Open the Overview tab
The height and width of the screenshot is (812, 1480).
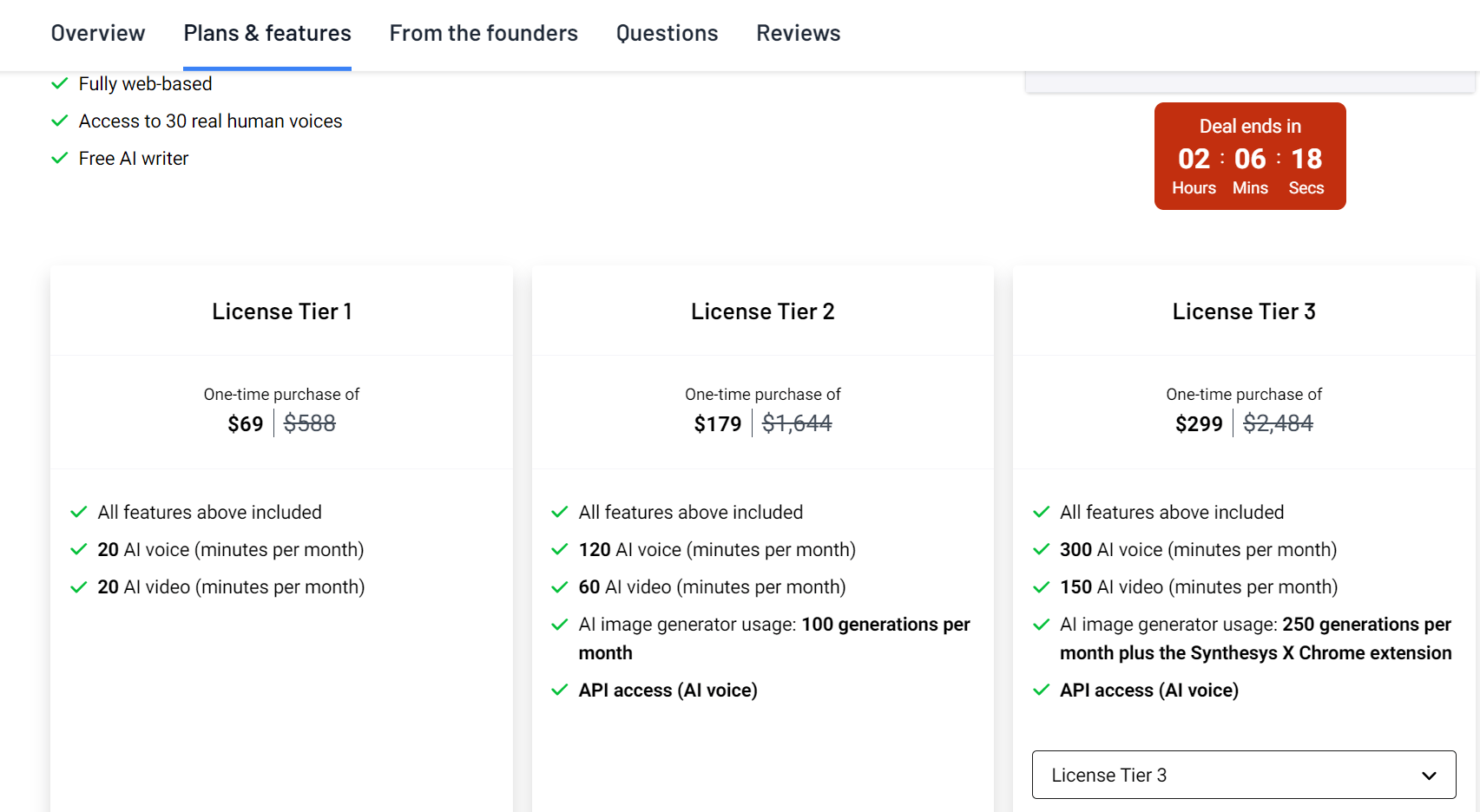click(x=98, y=33)
